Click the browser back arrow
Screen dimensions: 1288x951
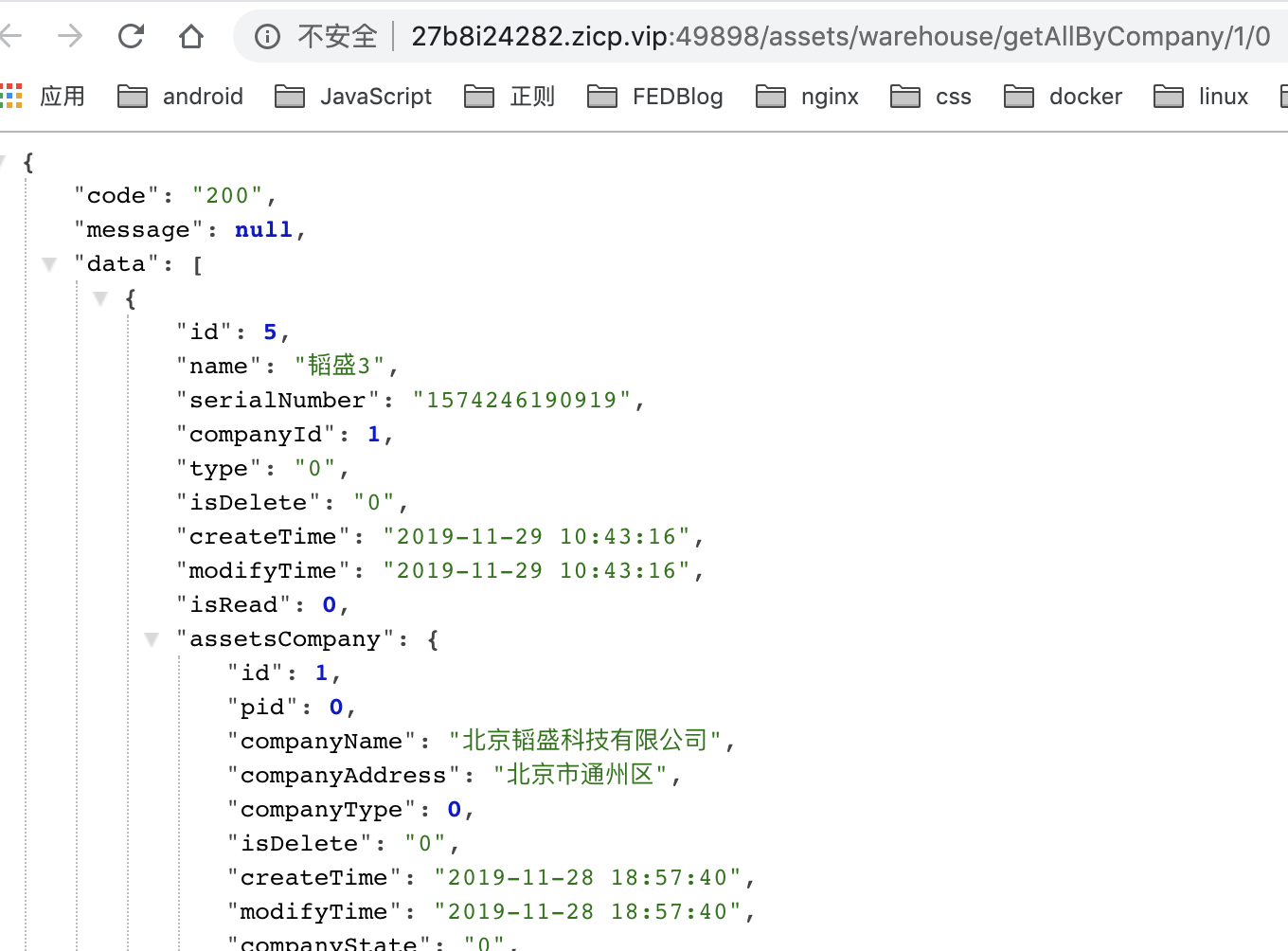click(x=9, y=36)
